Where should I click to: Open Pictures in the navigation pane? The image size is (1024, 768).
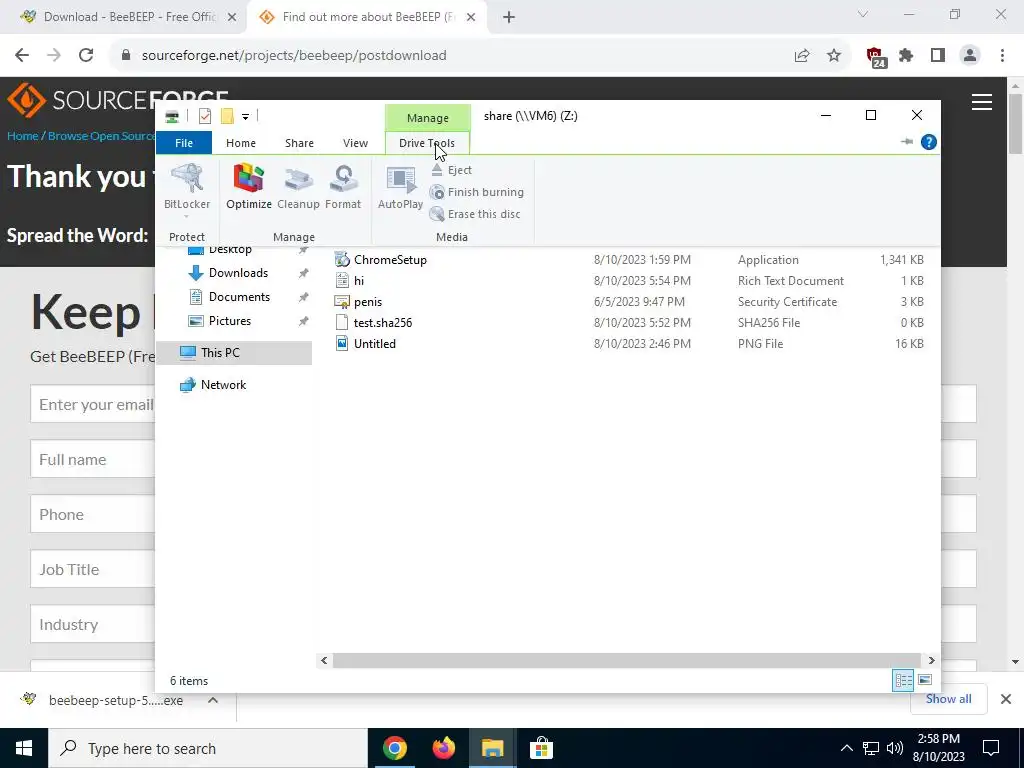(x=229, y=321)
